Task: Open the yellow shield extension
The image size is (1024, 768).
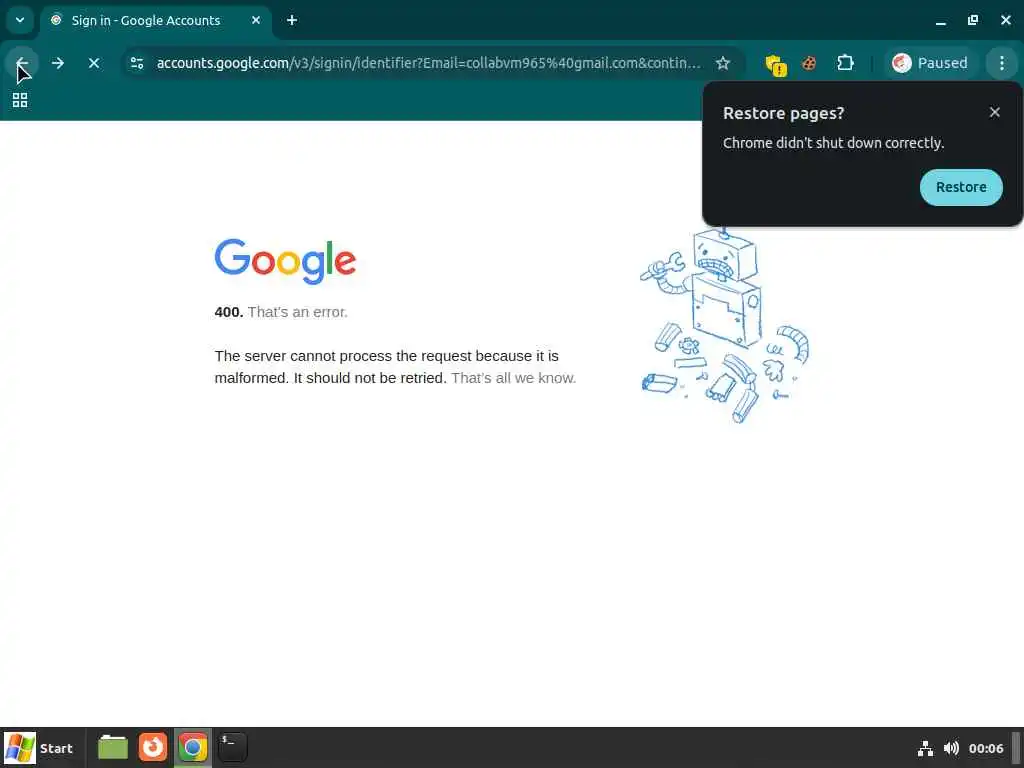Action: tap(776, 64)
